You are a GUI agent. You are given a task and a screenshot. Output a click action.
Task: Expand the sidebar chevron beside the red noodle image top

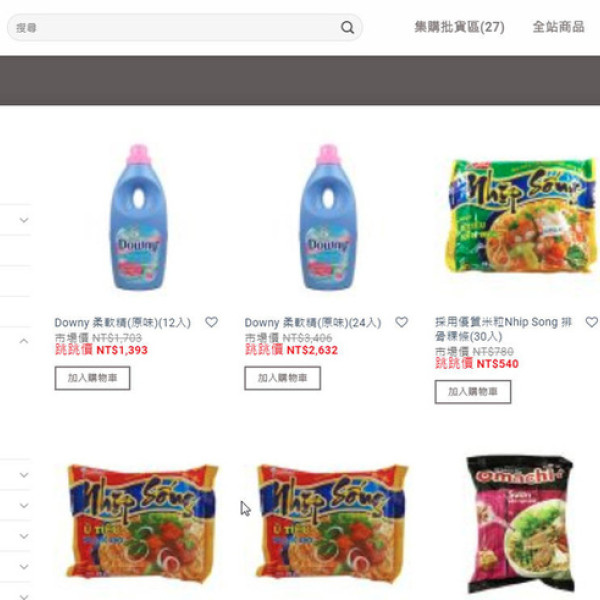[24, 475]
